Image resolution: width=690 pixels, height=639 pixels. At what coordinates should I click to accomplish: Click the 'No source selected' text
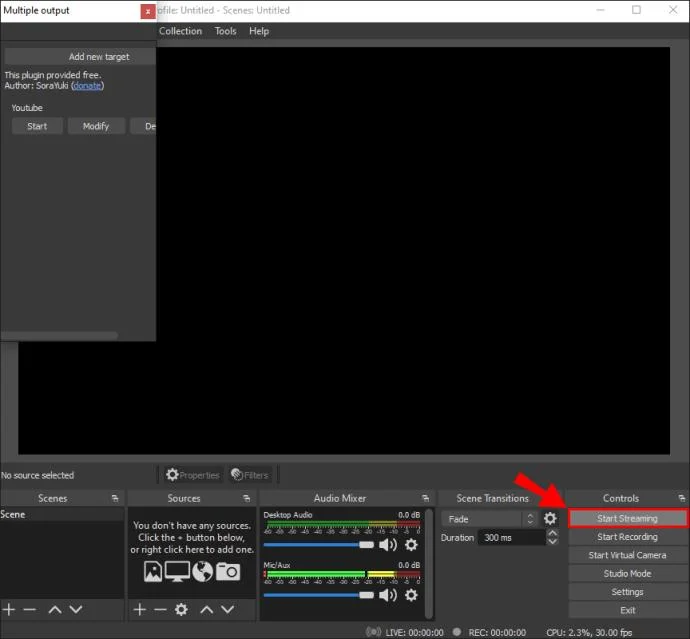pos(37,475)
